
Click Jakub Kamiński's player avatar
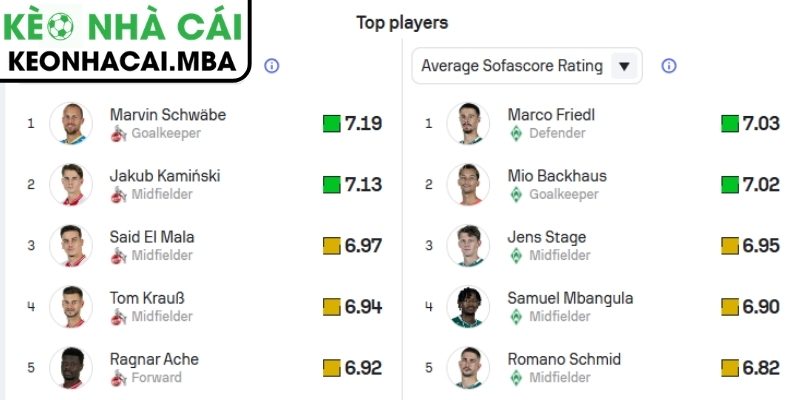pyautogui.click(x=70, y=184)
